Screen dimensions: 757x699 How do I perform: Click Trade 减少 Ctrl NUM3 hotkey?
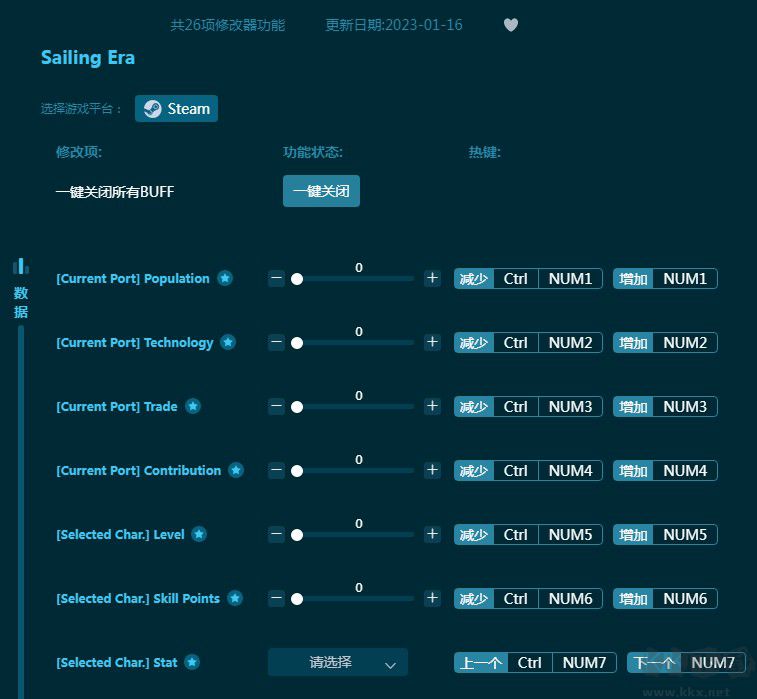coord(528,406)
